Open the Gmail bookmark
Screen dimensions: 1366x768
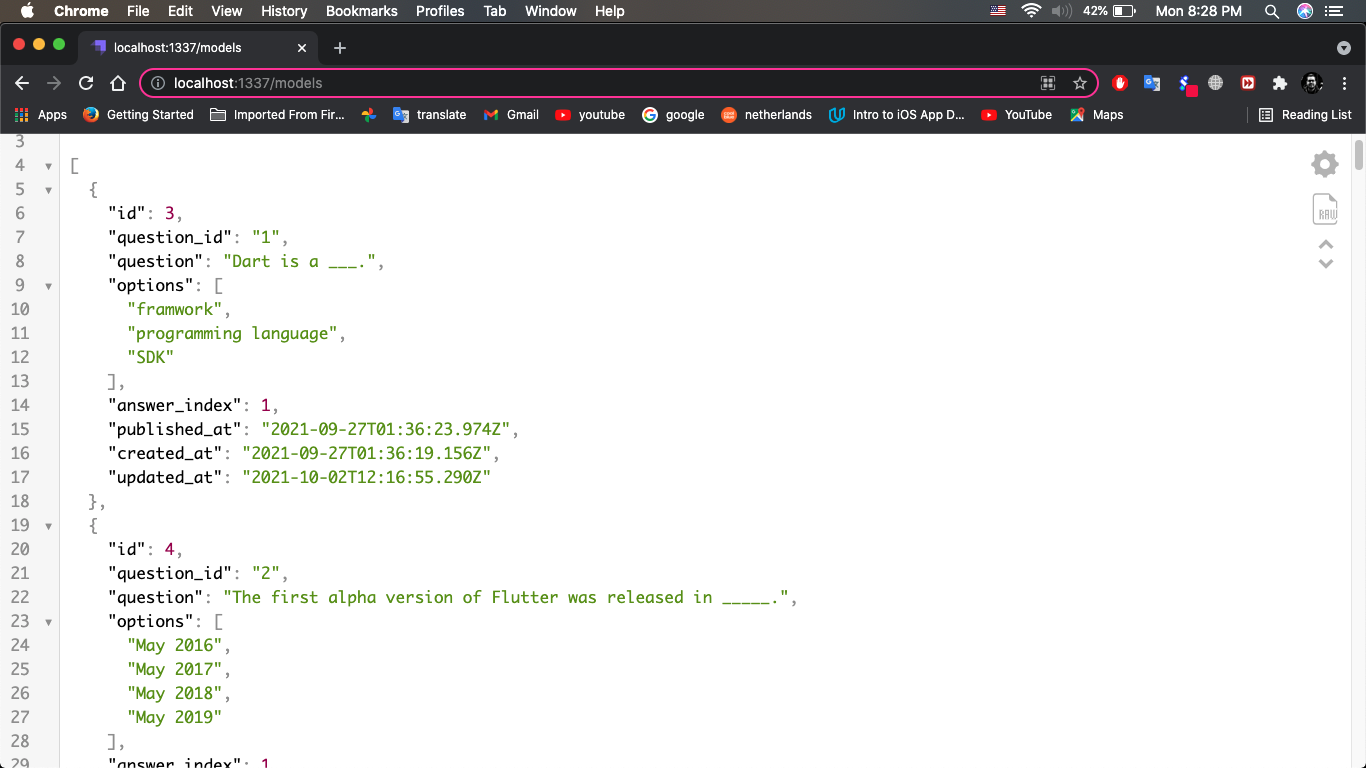coord(511,114)
